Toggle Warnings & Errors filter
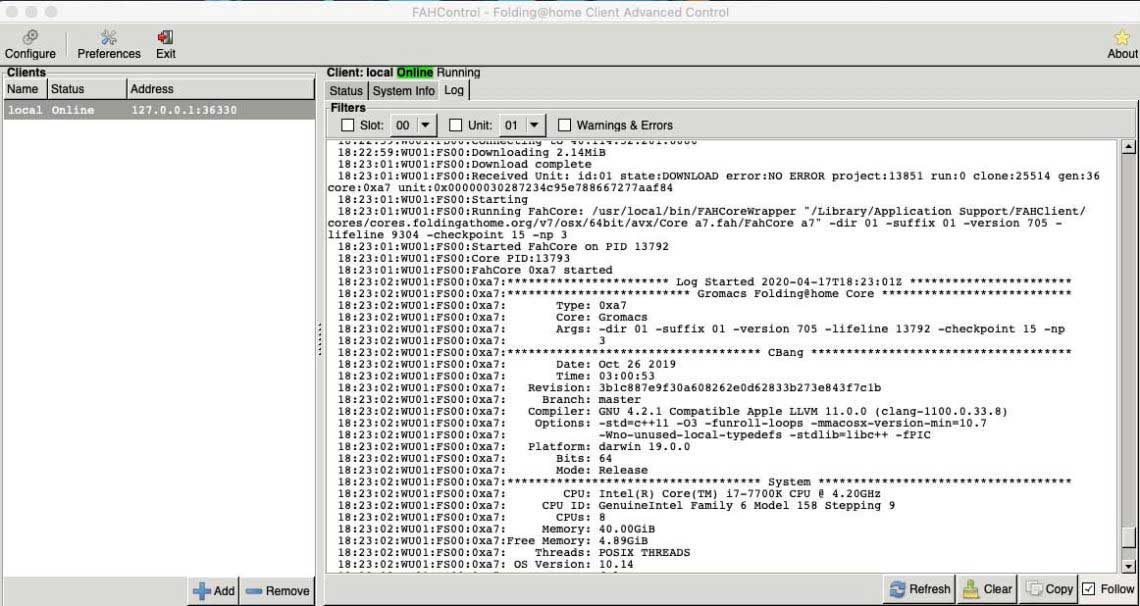Image resolution: width=1140 pixels, height=606 pixels. [x=565, y=126]
